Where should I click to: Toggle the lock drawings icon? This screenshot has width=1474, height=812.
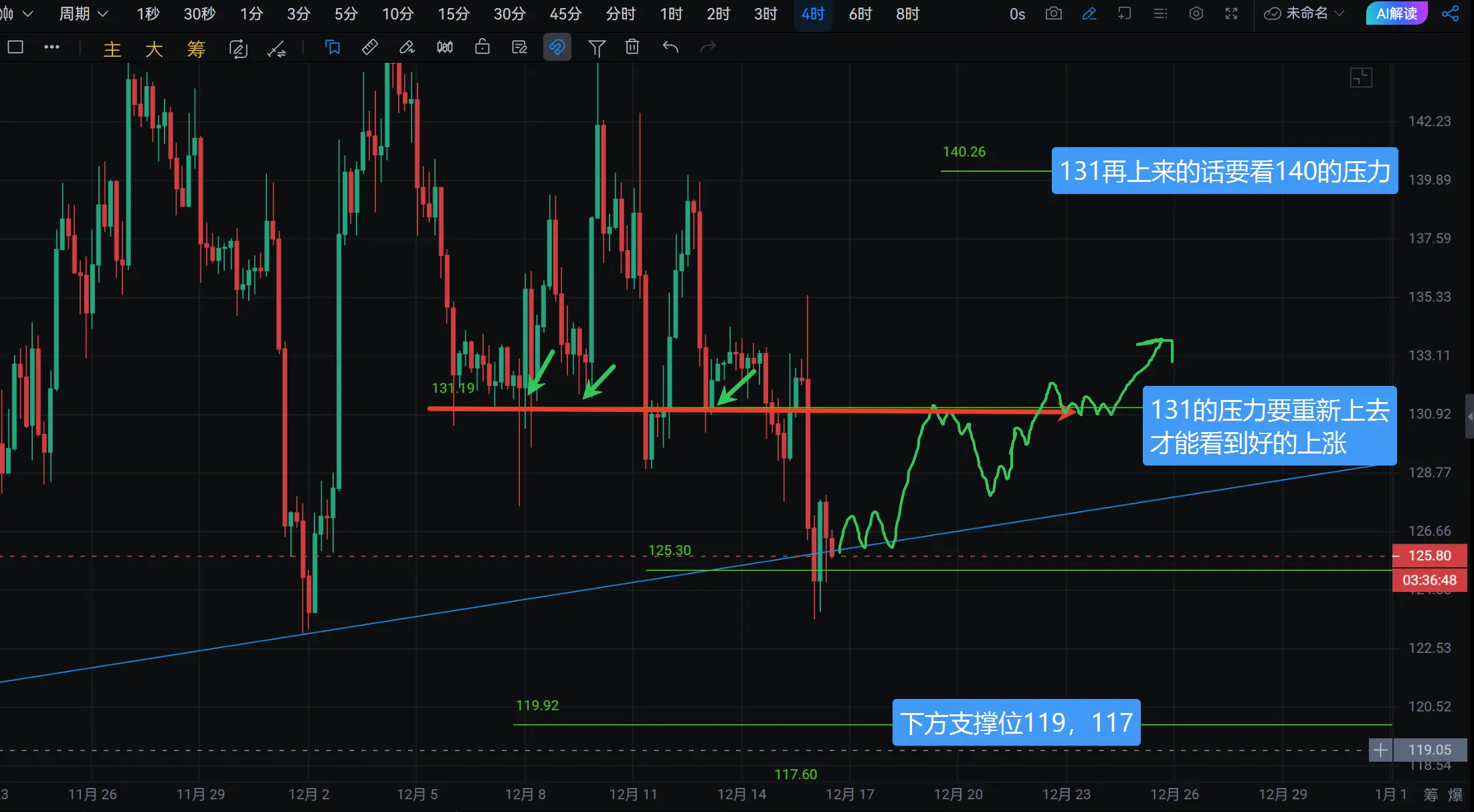482,47
